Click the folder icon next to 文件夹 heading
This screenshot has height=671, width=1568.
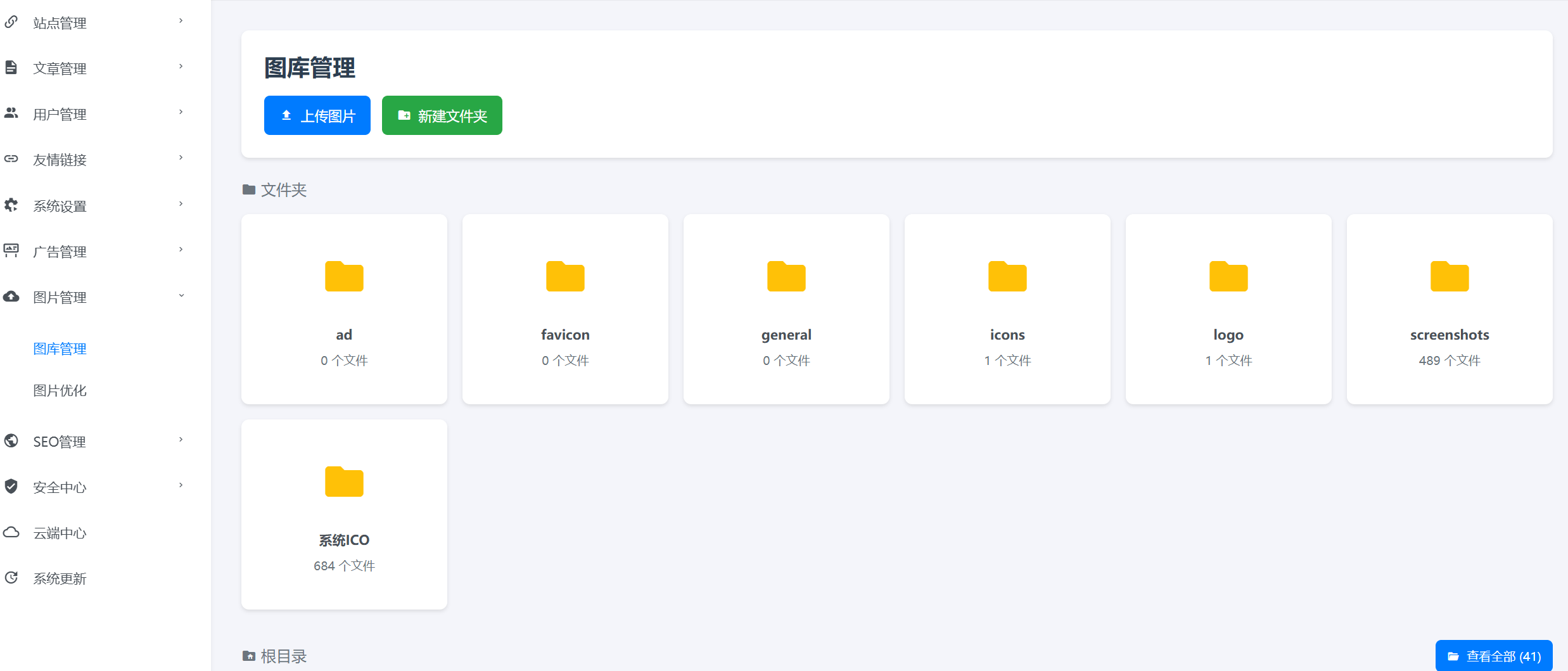tap(249, 189)
